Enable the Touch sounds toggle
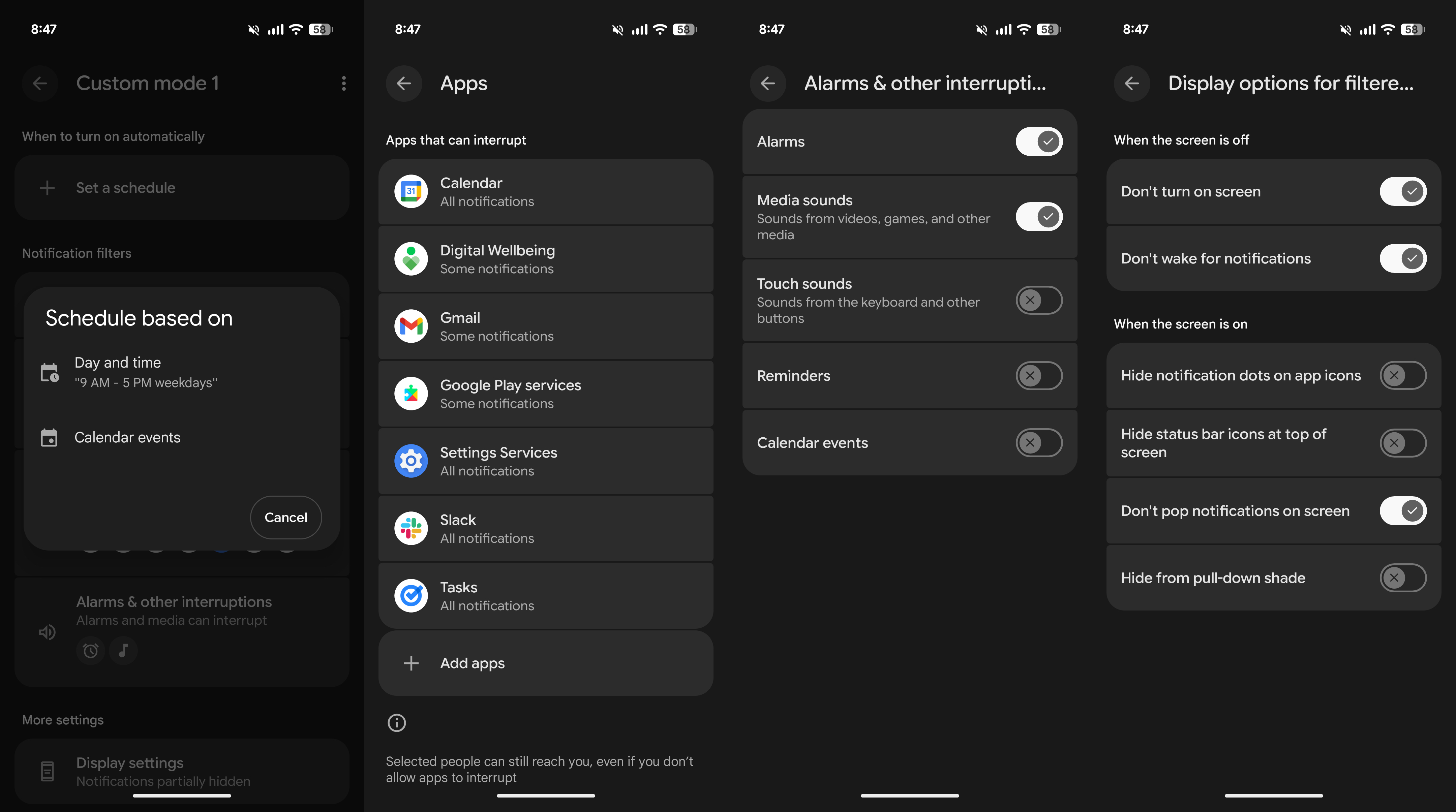The image size is (1456, 812). coord(1038,300)
